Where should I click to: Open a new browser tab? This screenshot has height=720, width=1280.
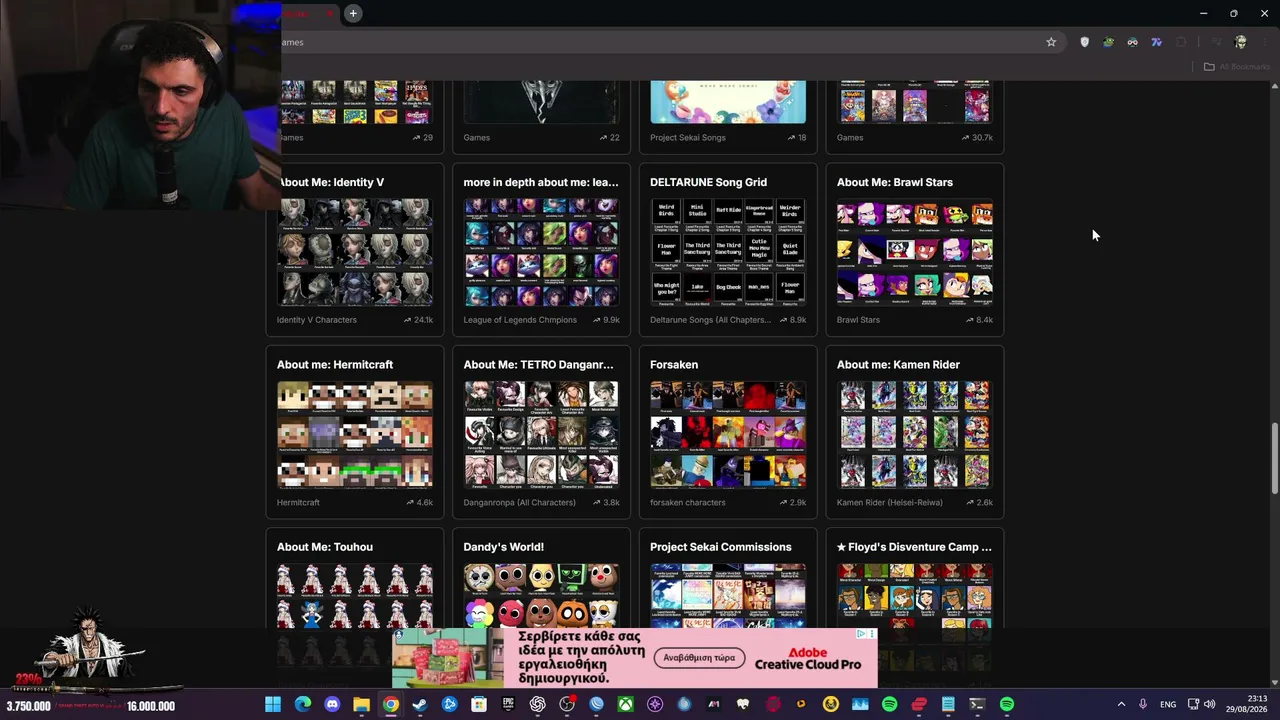point(353,13)
